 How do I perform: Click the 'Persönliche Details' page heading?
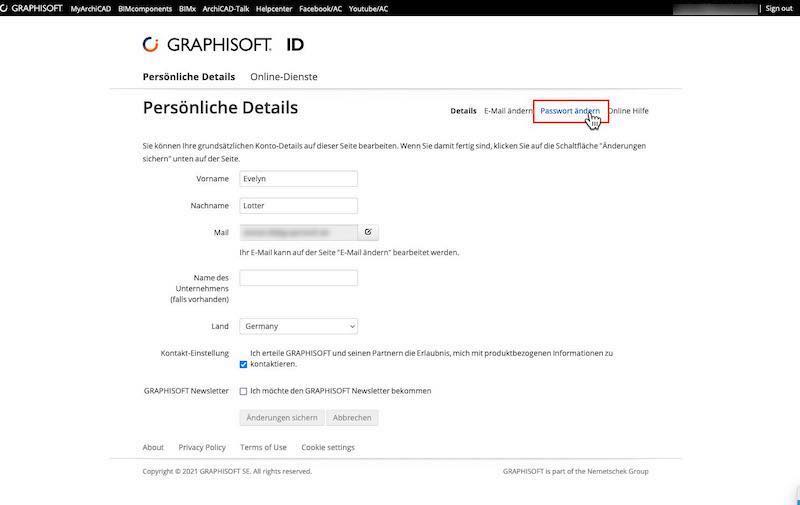220,108
